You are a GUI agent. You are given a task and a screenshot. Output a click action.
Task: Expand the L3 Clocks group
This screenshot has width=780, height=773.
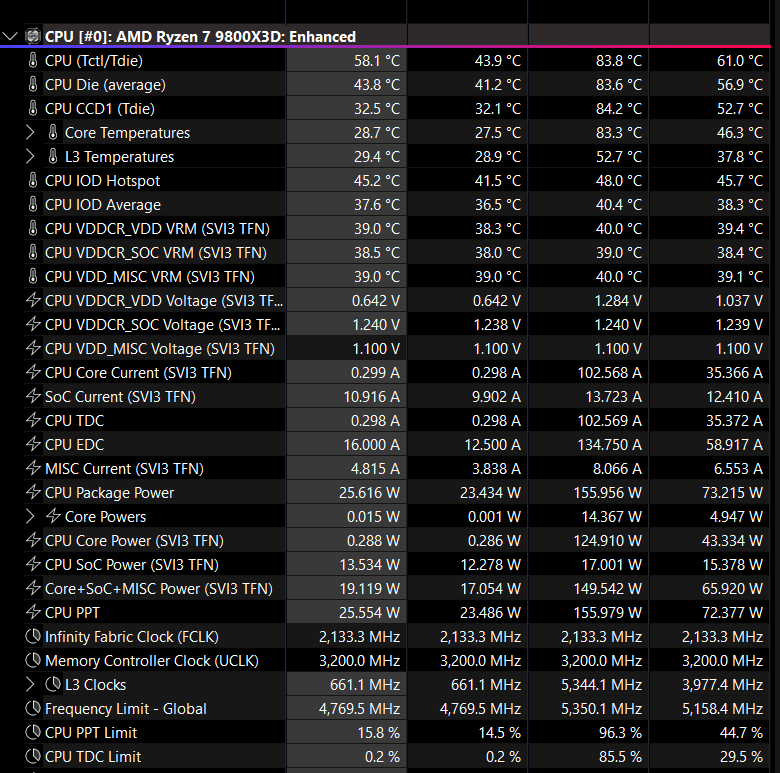(30, 684)
